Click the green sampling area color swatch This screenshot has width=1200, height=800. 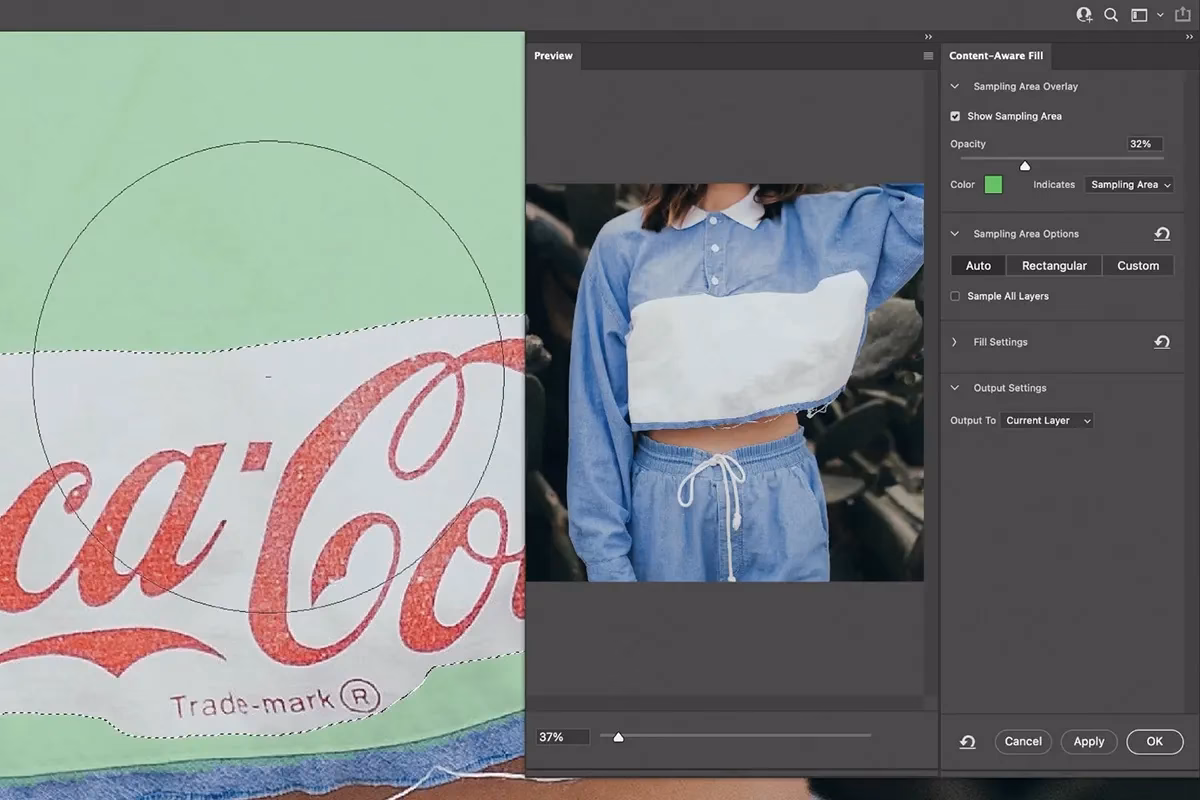point(993,184)
